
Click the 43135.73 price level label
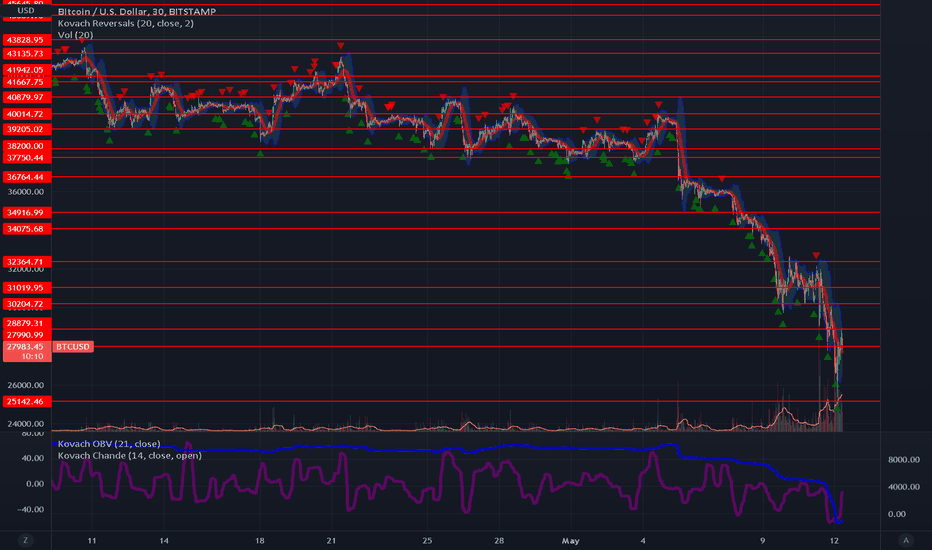pos(27,54)
